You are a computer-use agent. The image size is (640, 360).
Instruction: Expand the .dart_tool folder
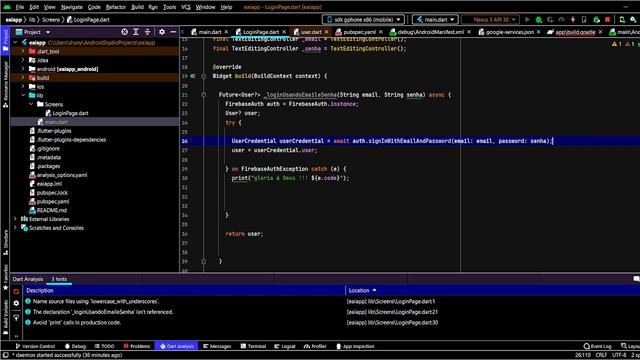[23, 51]
